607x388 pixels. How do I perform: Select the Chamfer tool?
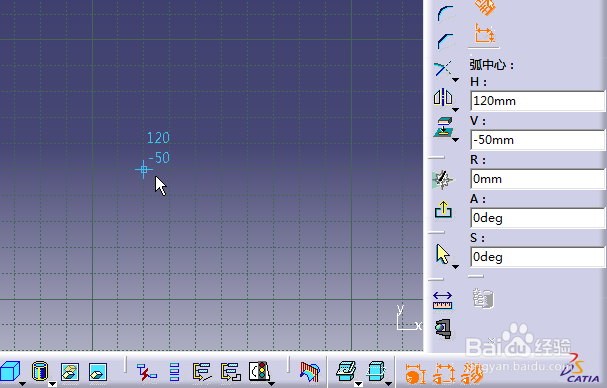[x=445, y=41]
